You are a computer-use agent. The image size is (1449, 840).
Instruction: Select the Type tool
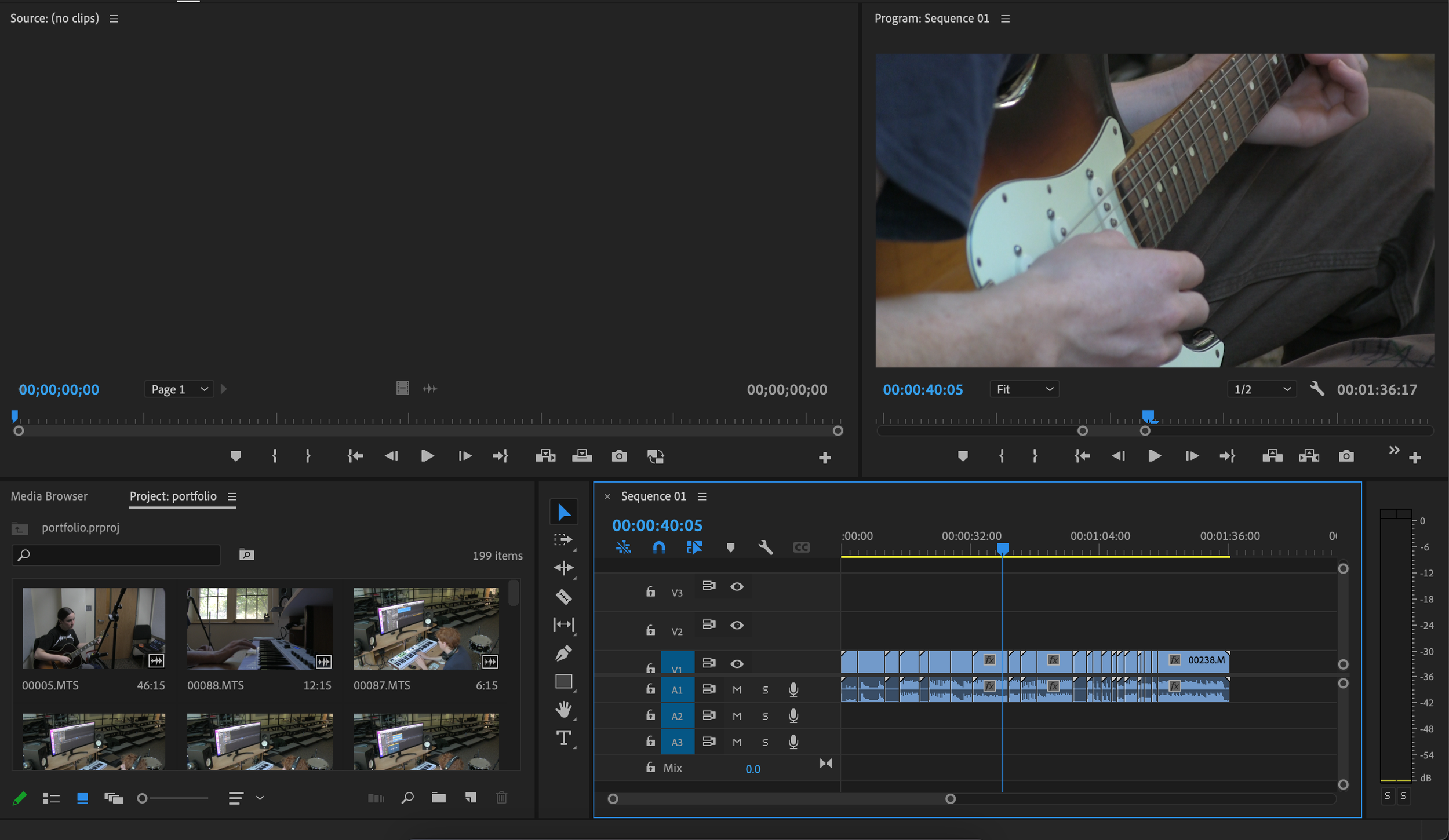pos(563,738)
